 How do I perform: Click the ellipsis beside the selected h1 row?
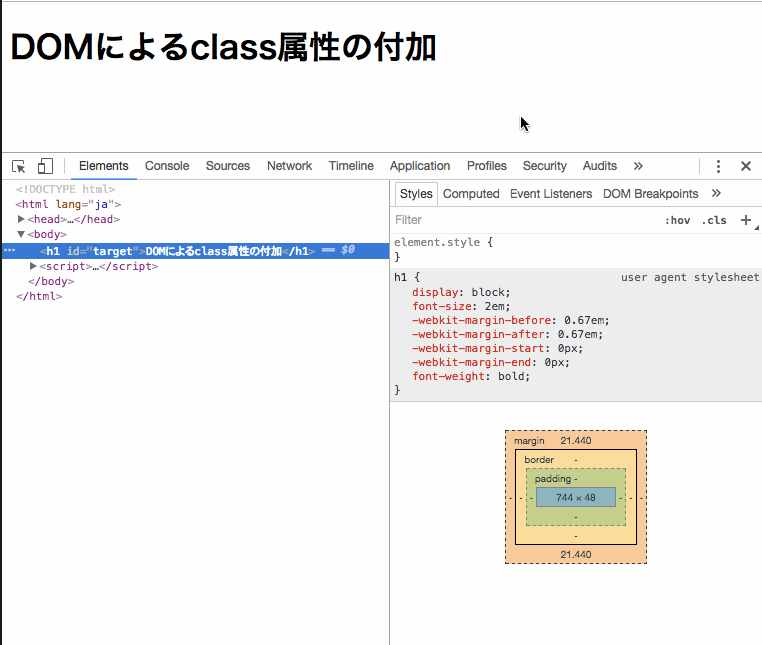coord(10,251)
